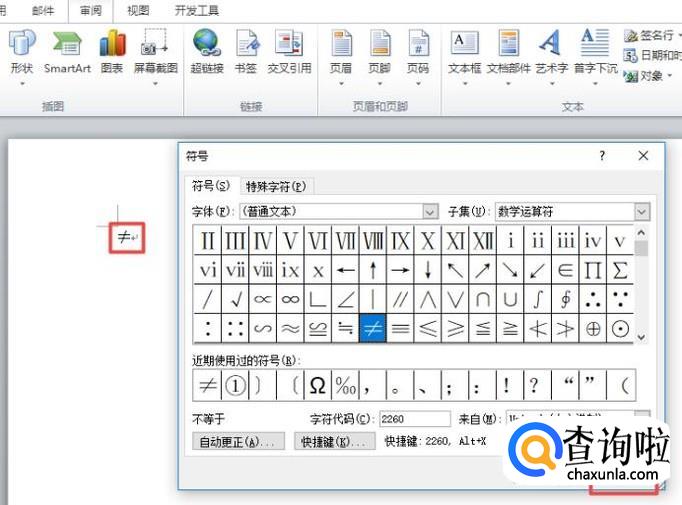Insert a chart using 图表 icon

112,51
